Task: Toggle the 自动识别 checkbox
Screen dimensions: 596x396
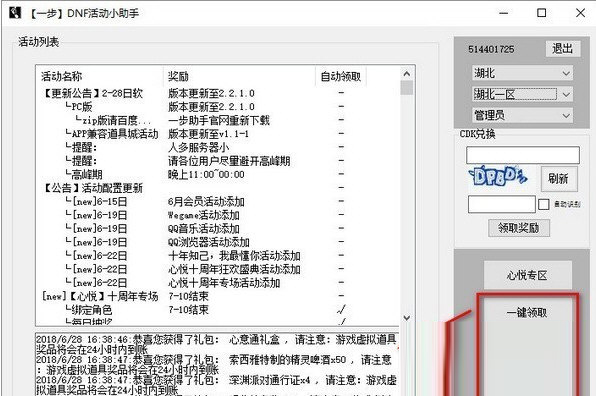Action: coord(544,204)
